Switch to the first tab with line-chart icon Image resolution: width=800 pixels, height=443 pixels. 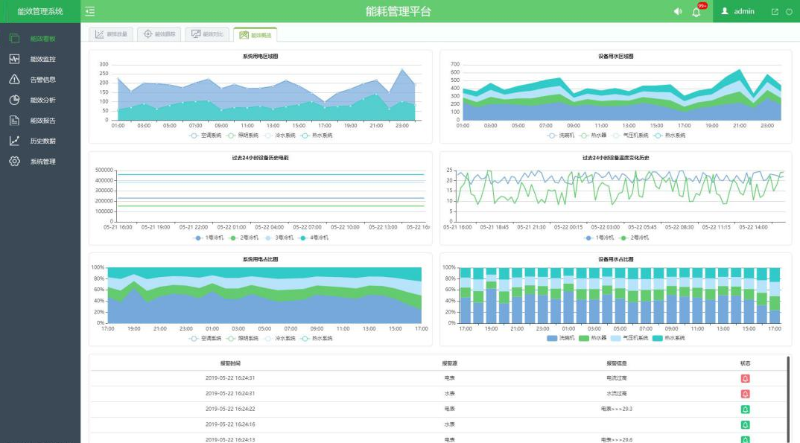coord(112,34)
